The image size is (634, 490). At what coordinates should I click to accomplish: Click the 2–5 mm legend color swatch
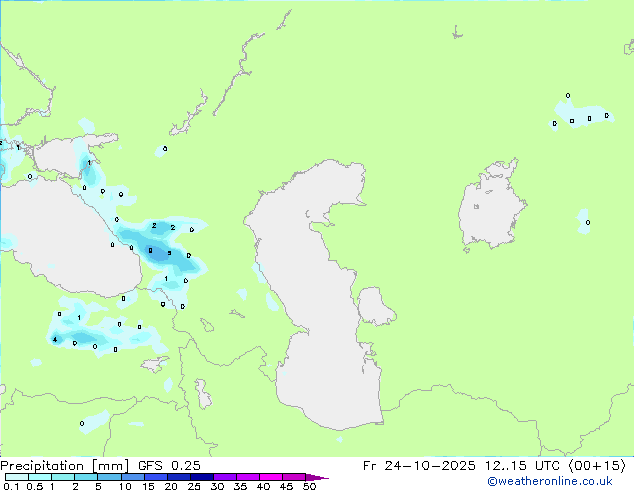tap(86, 477)
